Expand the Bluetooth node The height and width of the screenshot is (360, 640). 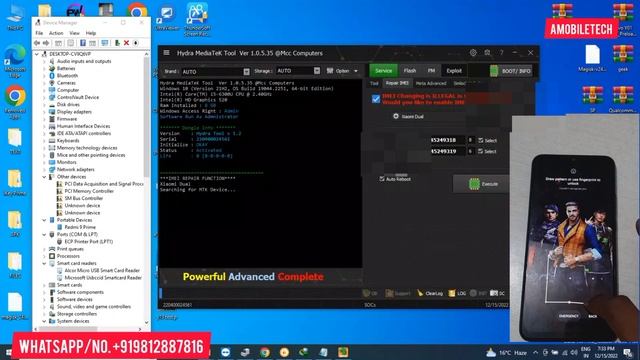click(x=44, y=76)
